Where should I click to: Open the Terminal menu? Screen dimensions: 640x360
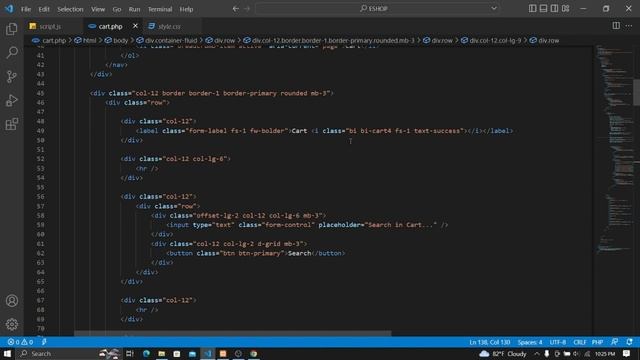[x=160, y=9]
